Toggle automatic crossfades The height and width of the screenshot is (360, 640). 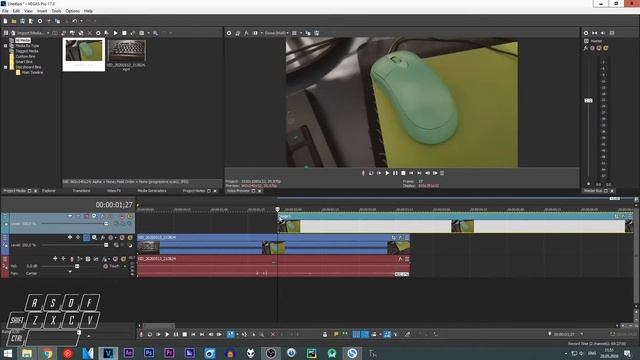click(365, 334)
